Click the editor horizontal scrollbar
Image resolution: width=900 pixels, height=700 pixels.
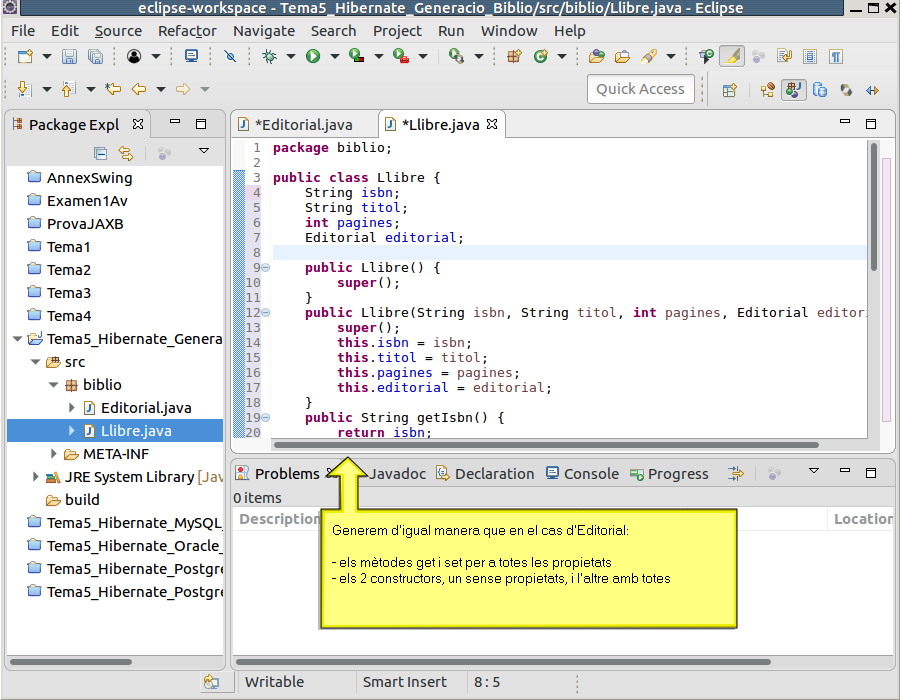[545, 445]
